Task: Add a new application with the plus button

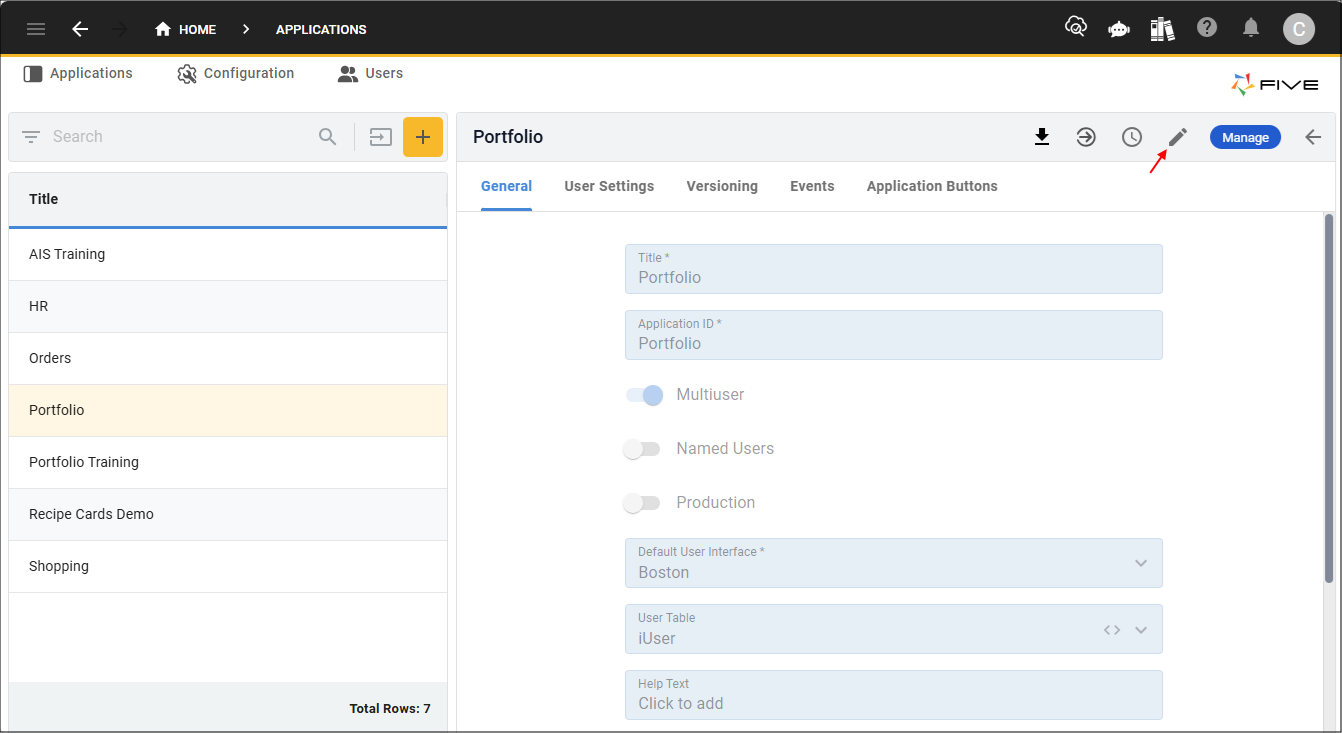Action: coord(423,137)
